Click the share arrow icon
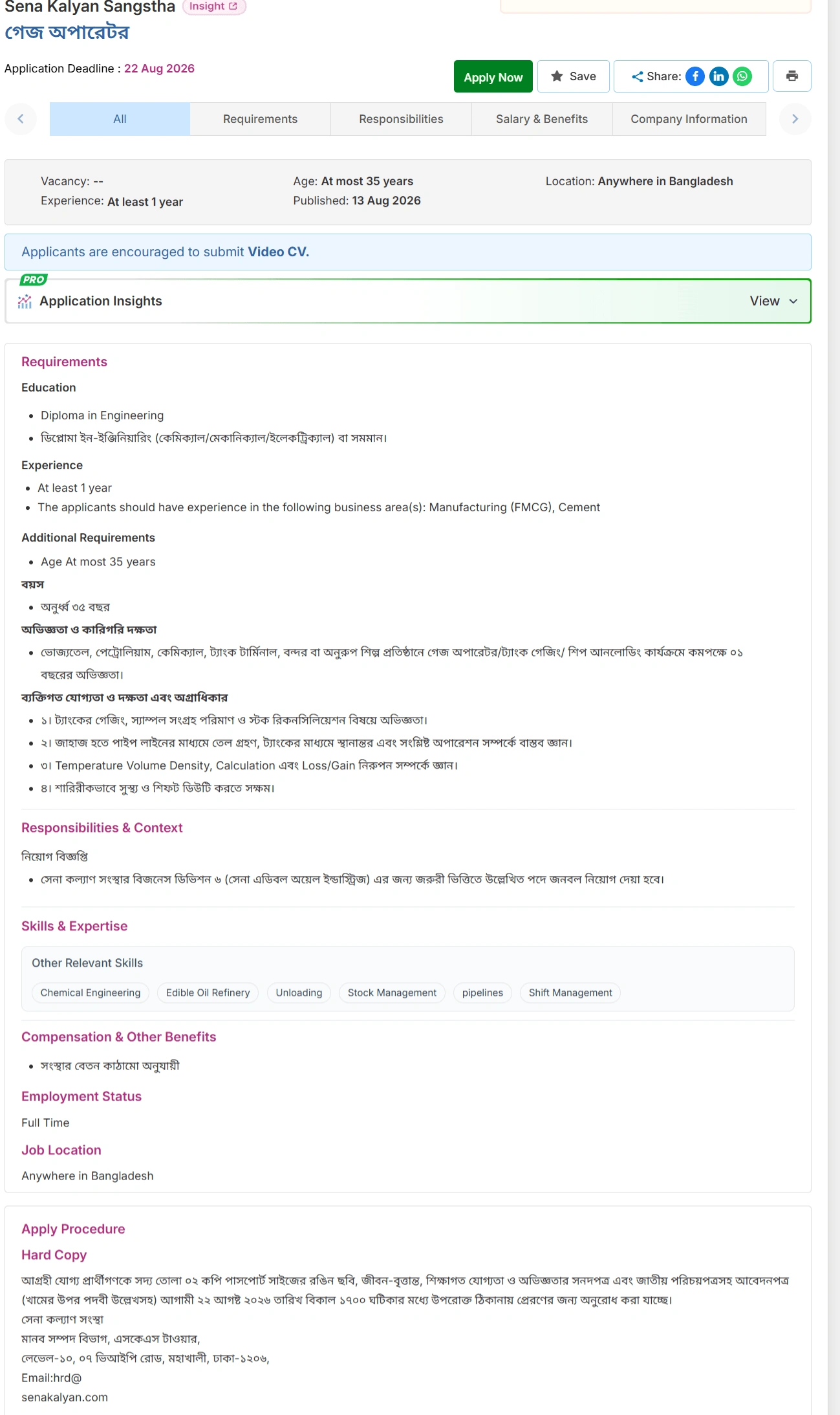 637,76
